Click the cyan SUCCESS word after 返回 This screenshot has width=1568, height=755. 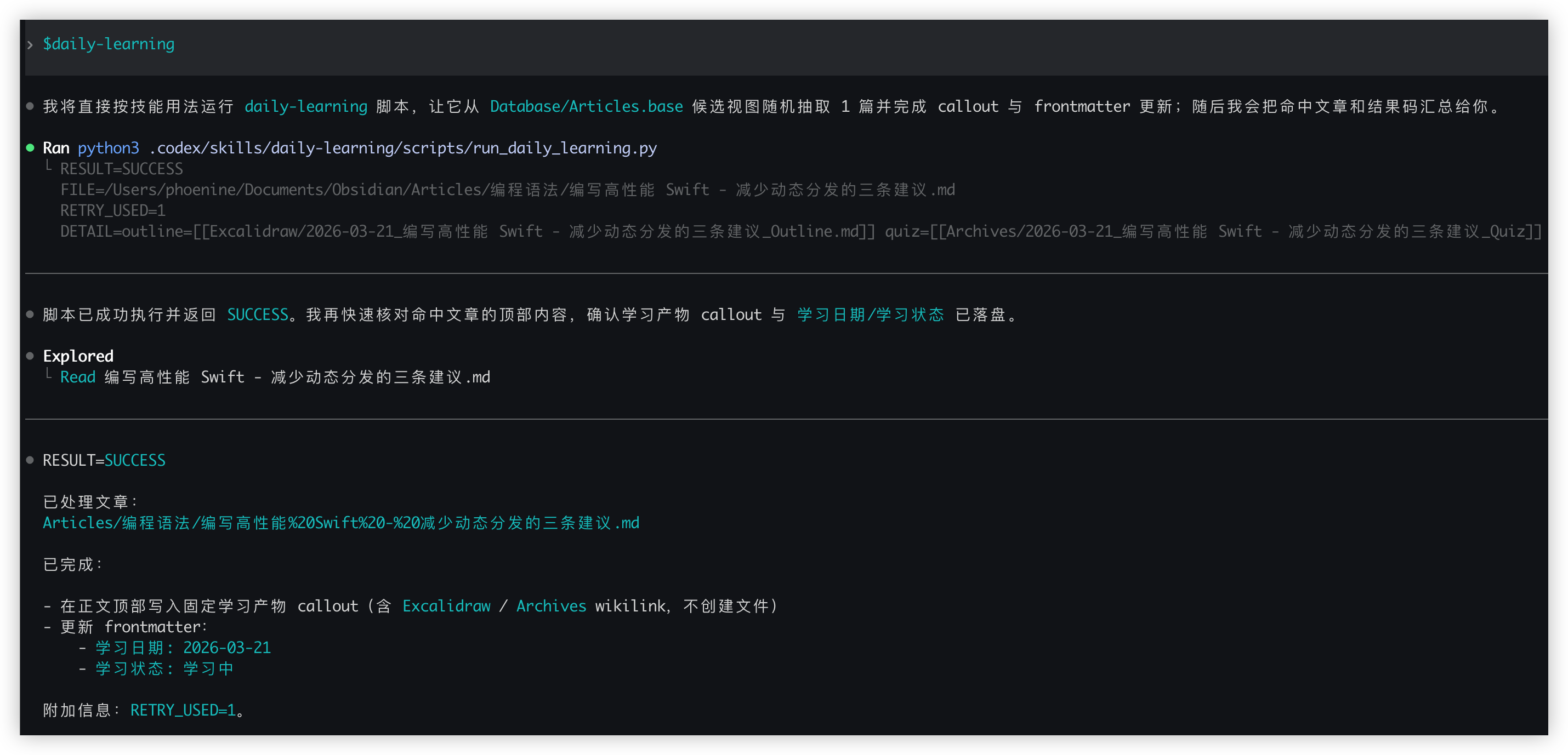[x=258, y=314]
